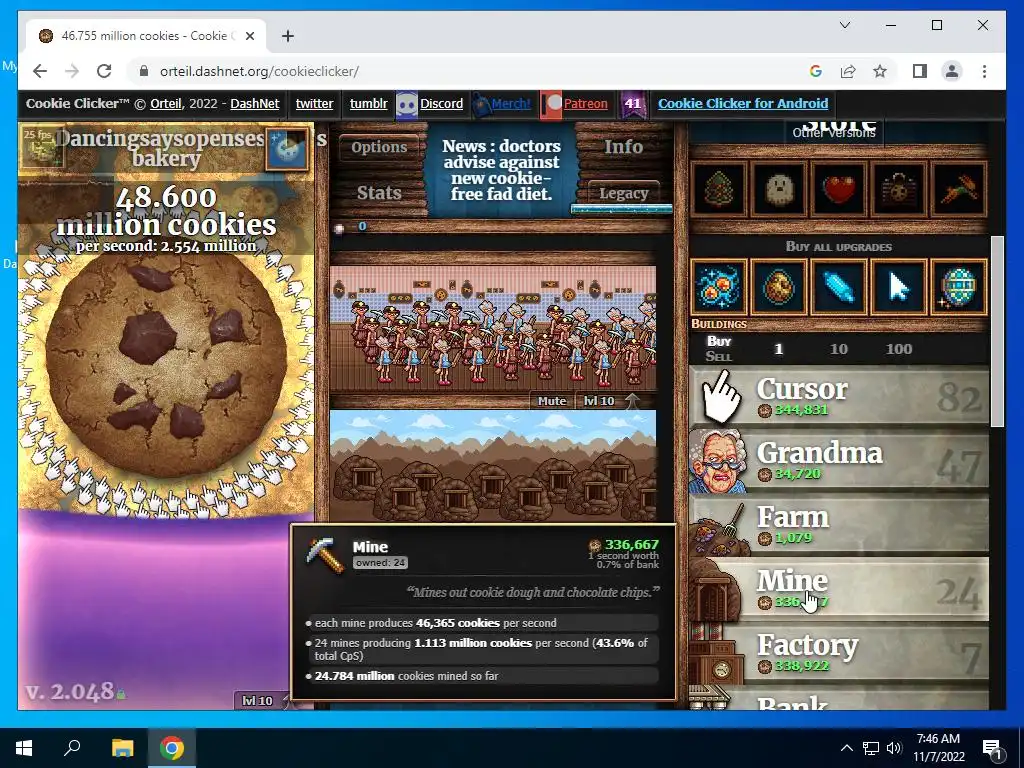Click Buy all upgrades
Screen dimensions: 1024x768
tap(839, 247)
